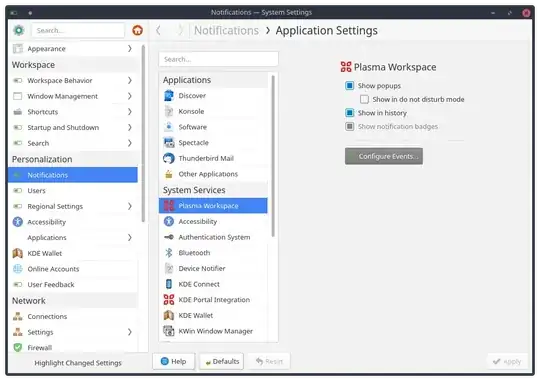Go back using the left arrow
Screen dimensions: 540x381
(158, 30)
